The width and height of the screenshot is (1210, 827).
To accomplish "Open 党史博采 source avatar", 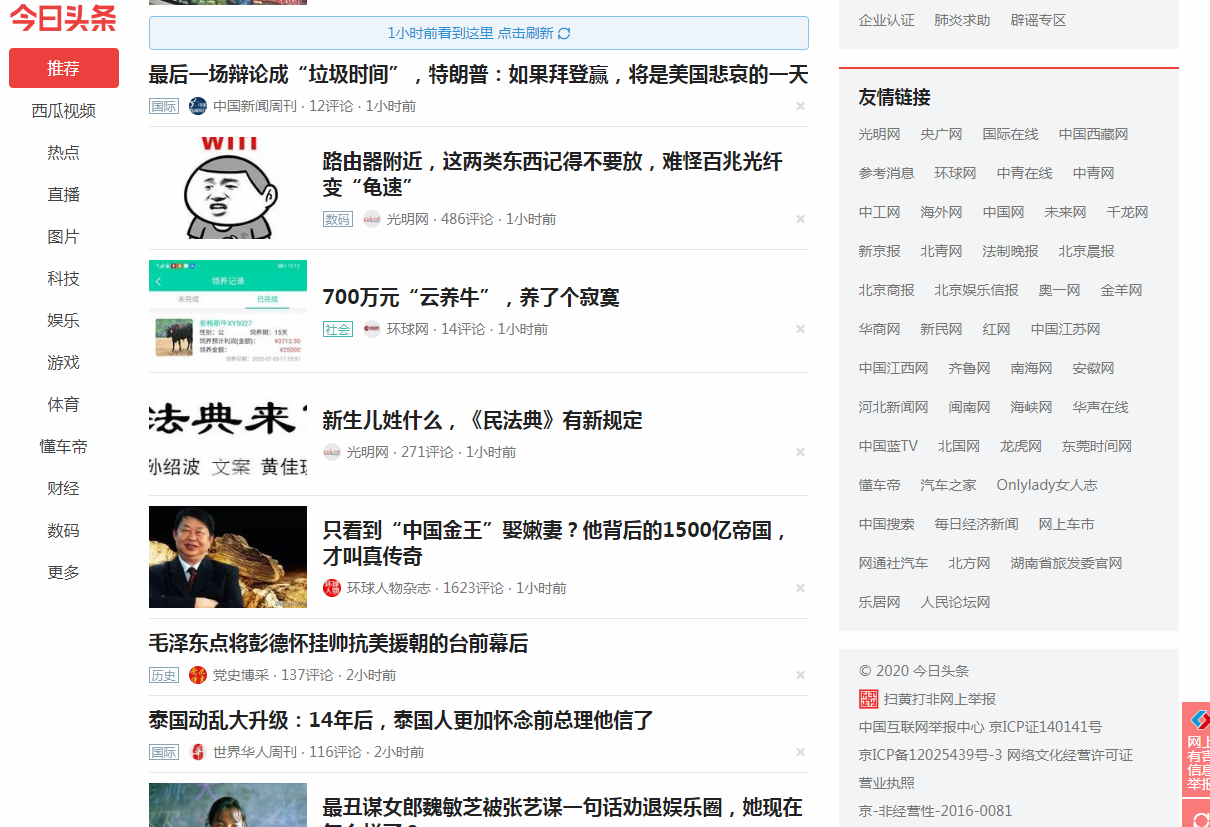I will (198, 675).
